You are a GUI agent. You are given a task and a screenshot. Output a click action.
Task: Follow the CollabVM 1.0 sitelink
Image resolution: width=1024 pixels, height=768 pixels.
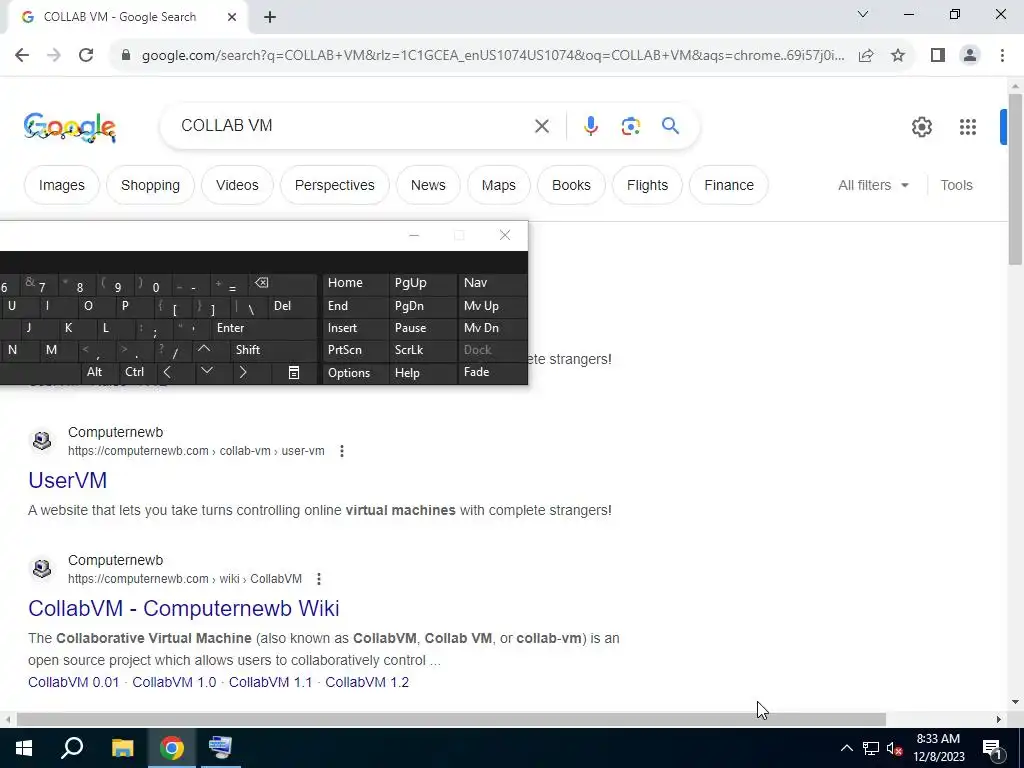point(174,682)
